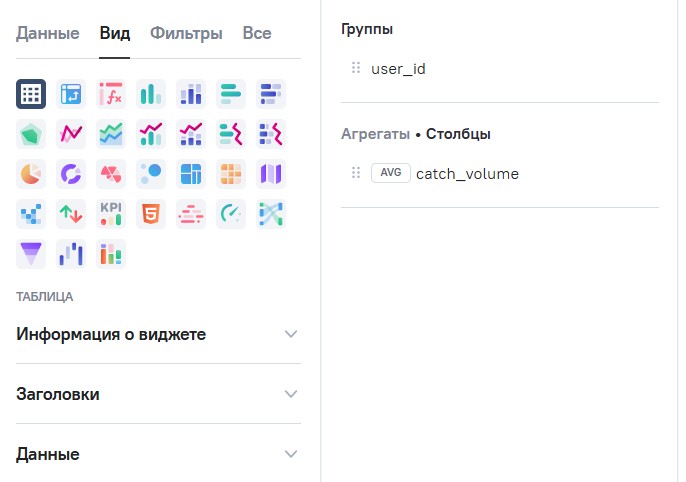
Task: Select the donut chart widget icon
Action: (71, 174)
